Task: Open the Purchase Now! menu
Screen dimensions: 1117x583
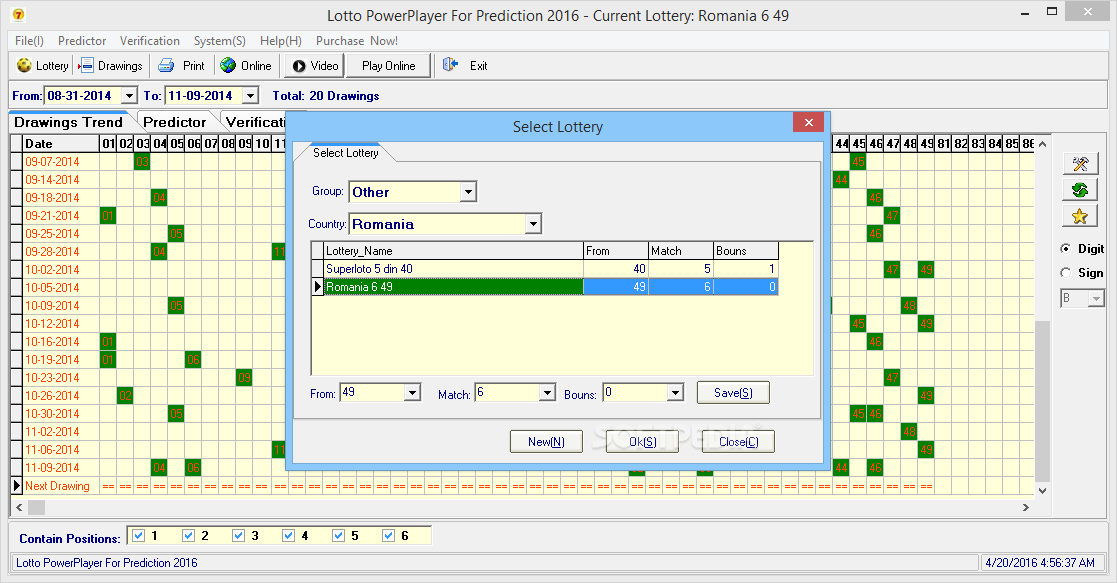Action: click(357, 41)
